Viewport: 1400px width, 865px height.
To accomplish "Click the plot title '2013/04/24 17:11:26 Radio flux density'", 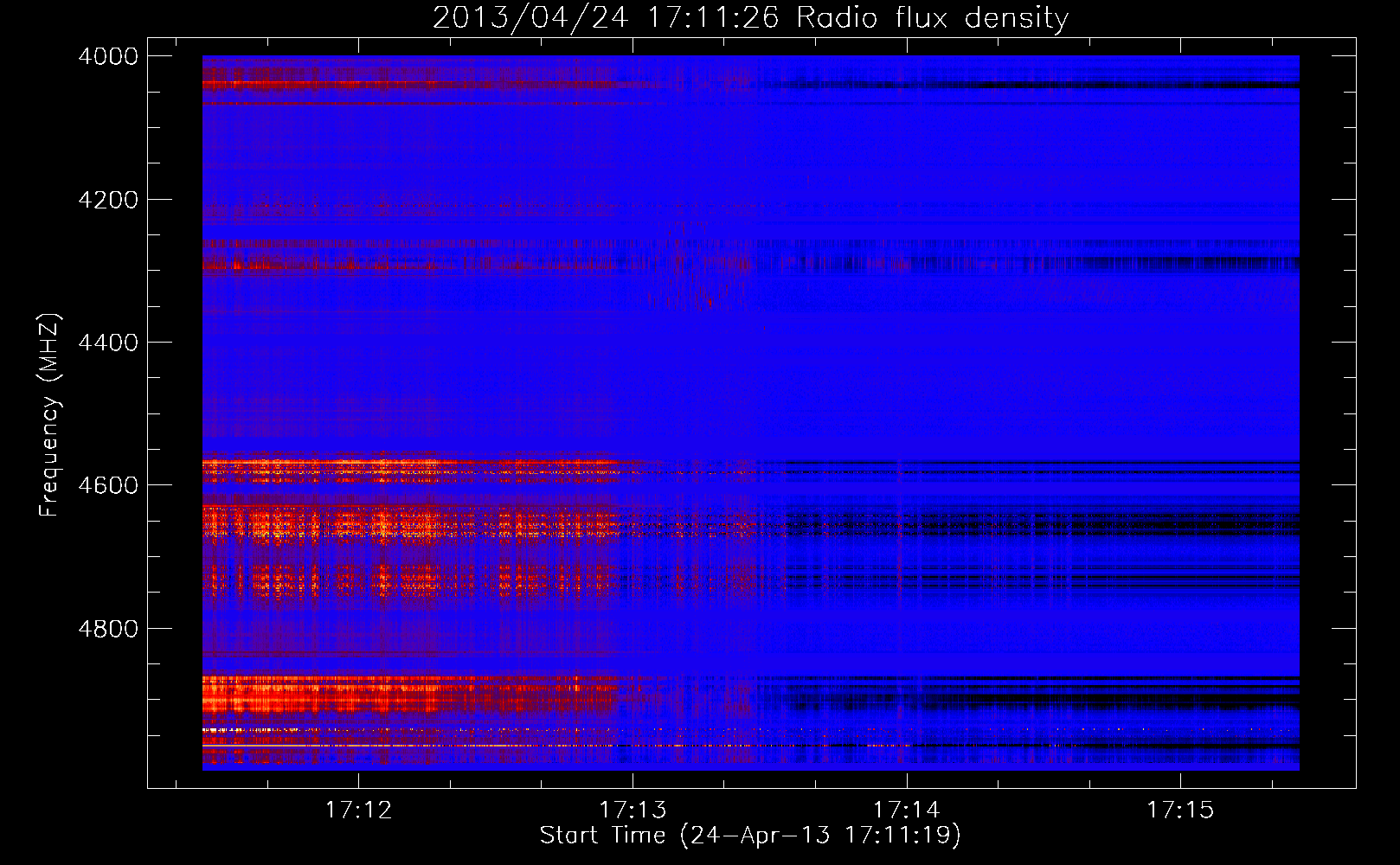I will coord(750,18).
